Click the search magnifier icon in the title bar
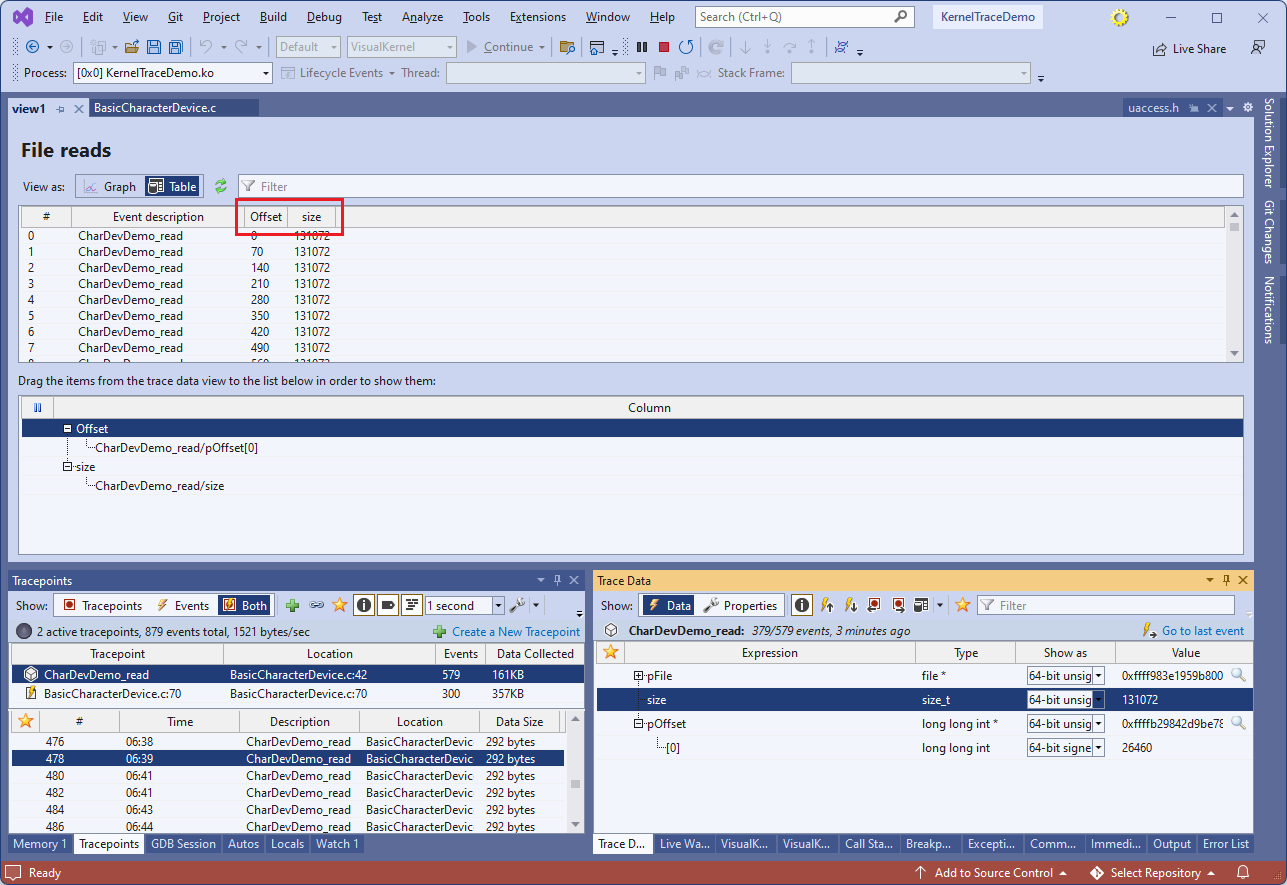This screenshot has height=885, width=1287. (x=901, y=17)
